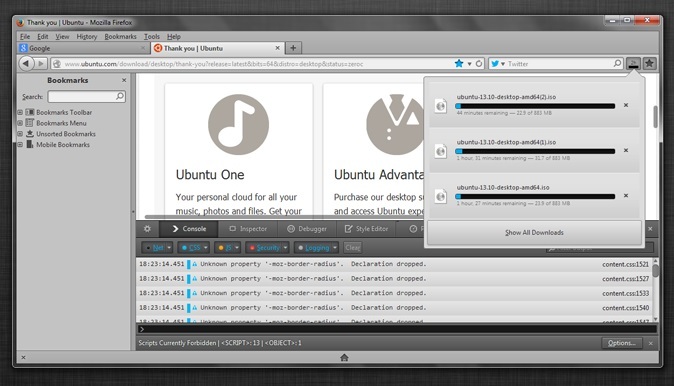
Task: Open the Security filter dropdown arrow
Action: [x=285, y=248]
